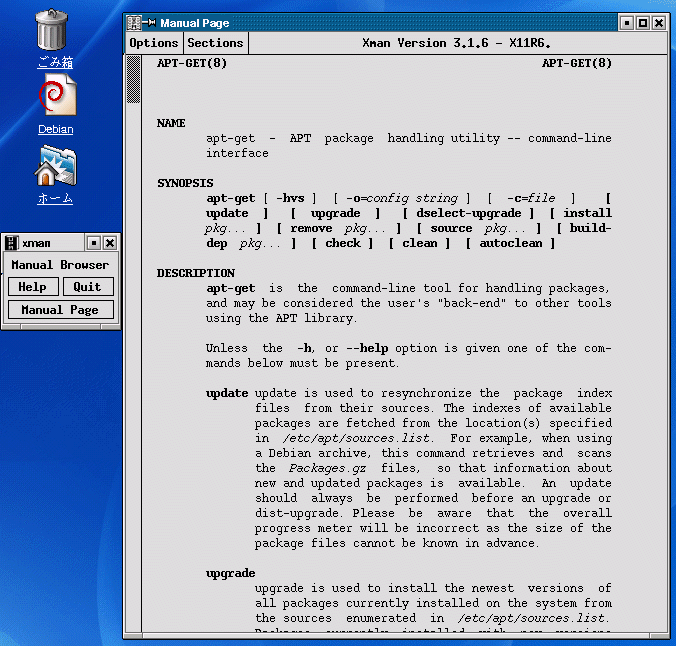Click the bold update command heading
The width and height of the screenshot is (676, 646).
point(227,393)
